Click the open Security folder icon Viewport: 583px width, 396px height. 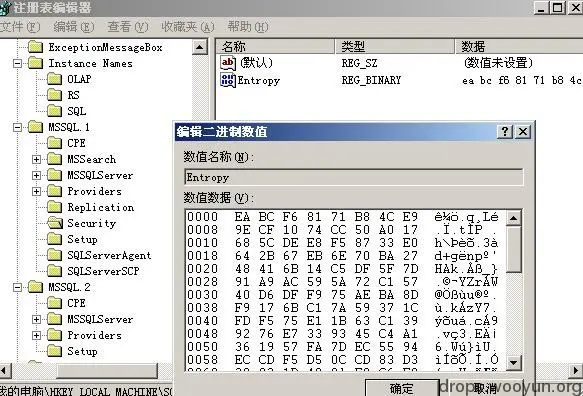tap(55, 223)
